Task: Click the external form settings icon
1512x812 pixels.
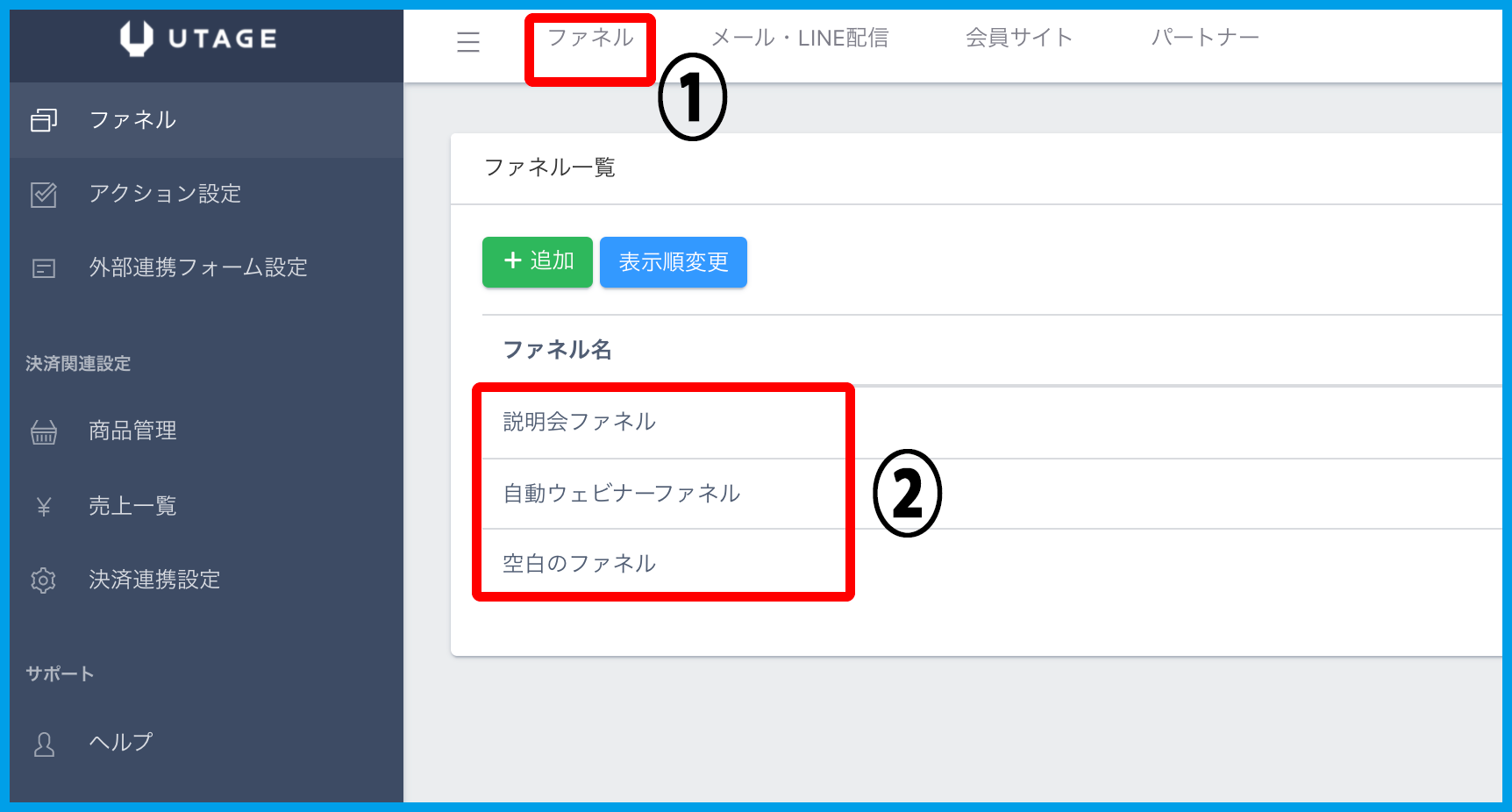Action: [x=44, y=268]
